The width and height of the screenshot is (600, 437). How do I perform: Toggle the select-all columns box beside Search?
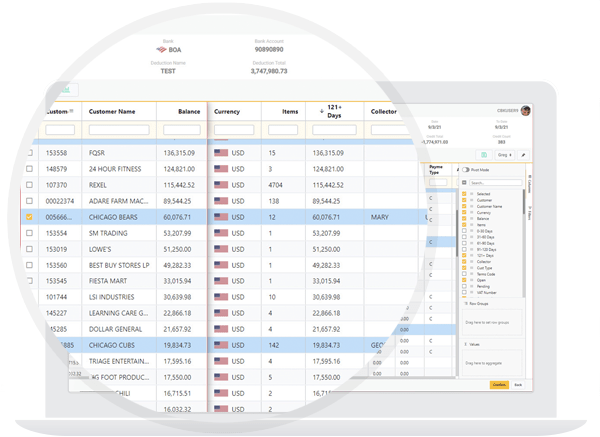[464, 183]
